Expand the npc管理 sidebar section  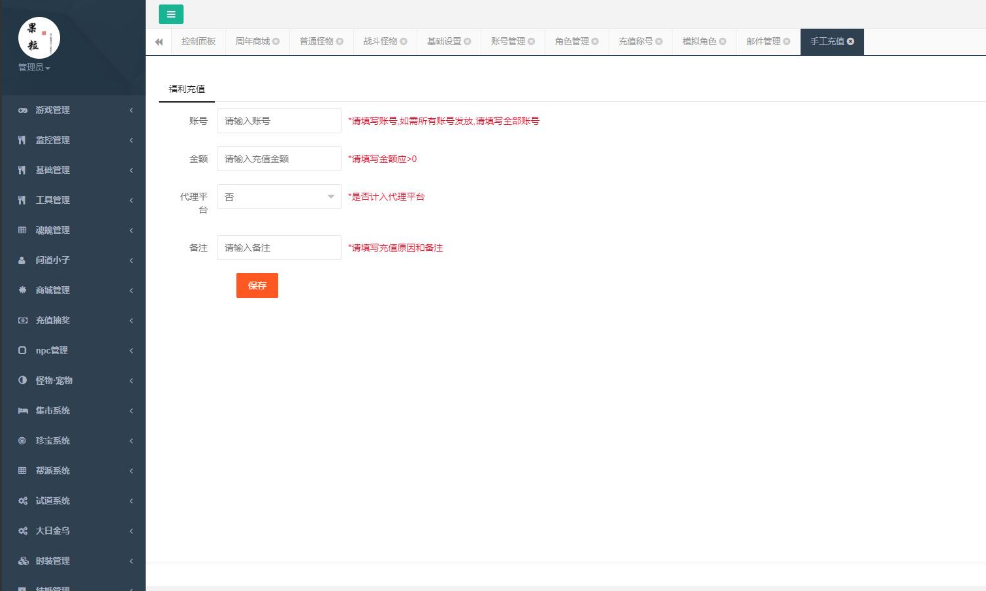click(72, 350)
